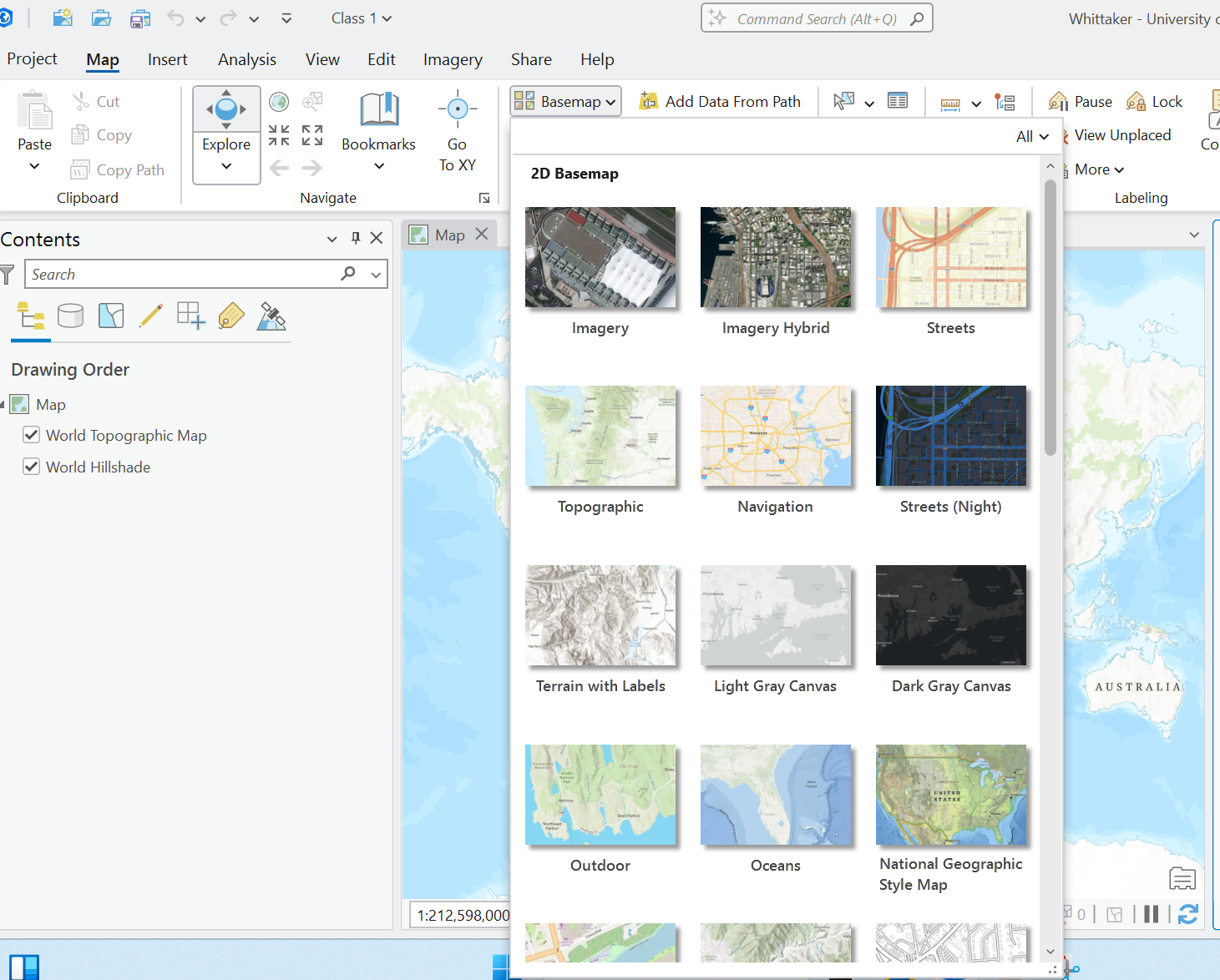
Task: Select List By Editing pencil icon
Action: point(151,316)
